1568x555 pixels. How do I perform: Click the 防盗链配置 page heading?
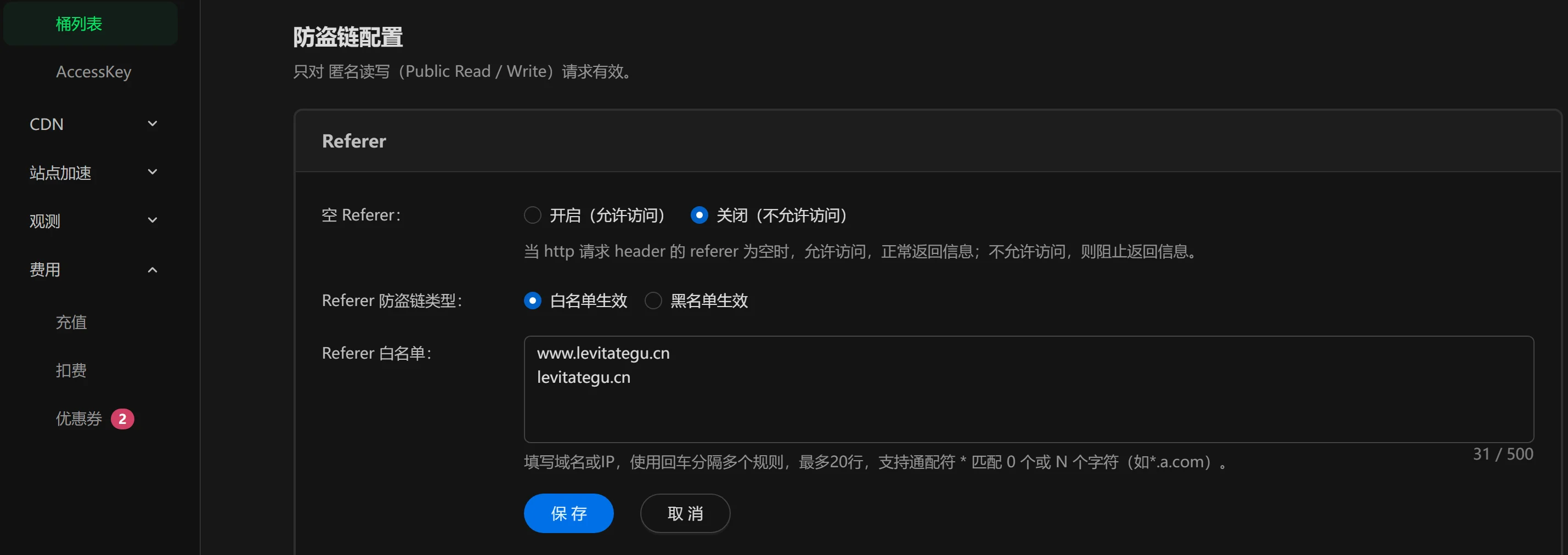348,37
